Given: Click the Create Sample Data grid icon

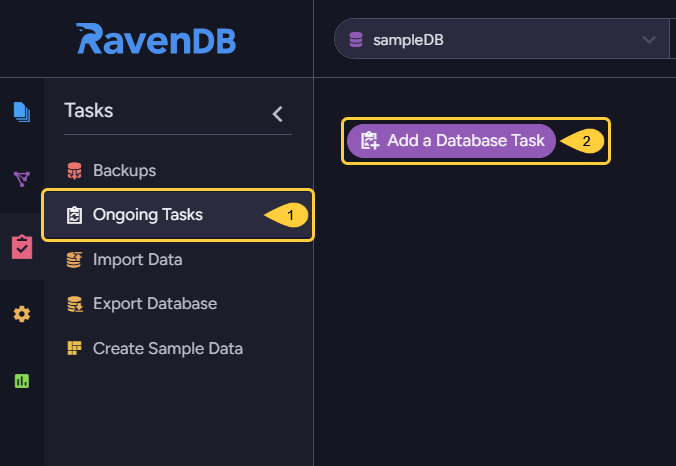Looking at the screenshot, I should click(74, 348).
